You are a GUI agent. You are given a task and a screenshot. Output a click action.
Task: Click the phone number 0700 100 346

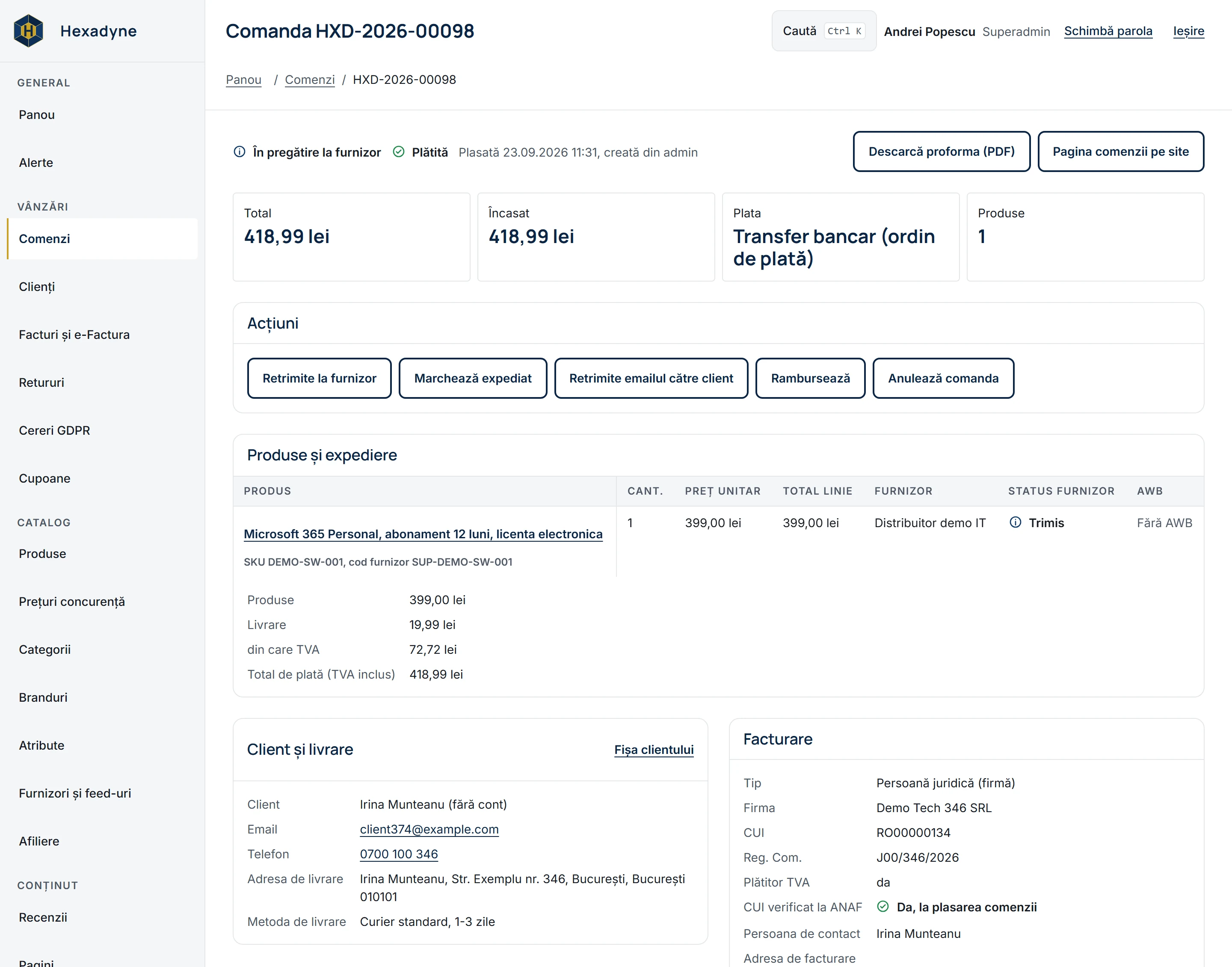[x=399, y=854]
